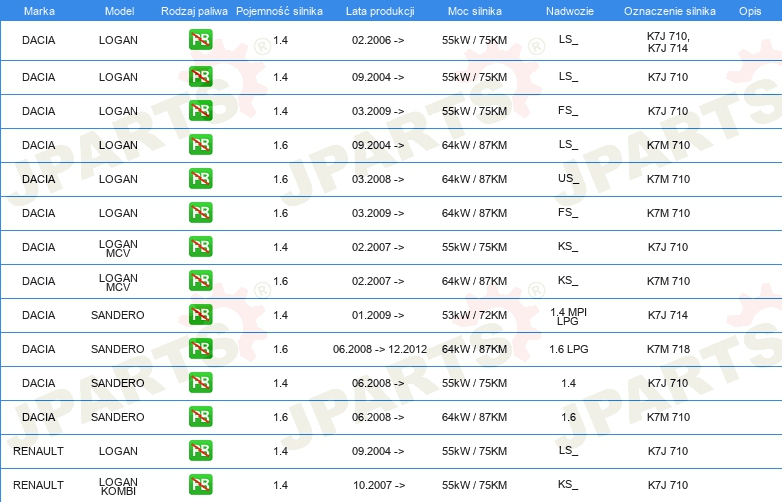This screenshot has height=502, width=782.
Task: Select 'RENAULT' cell in the Logan LS_ row
Action: (38, 451)
